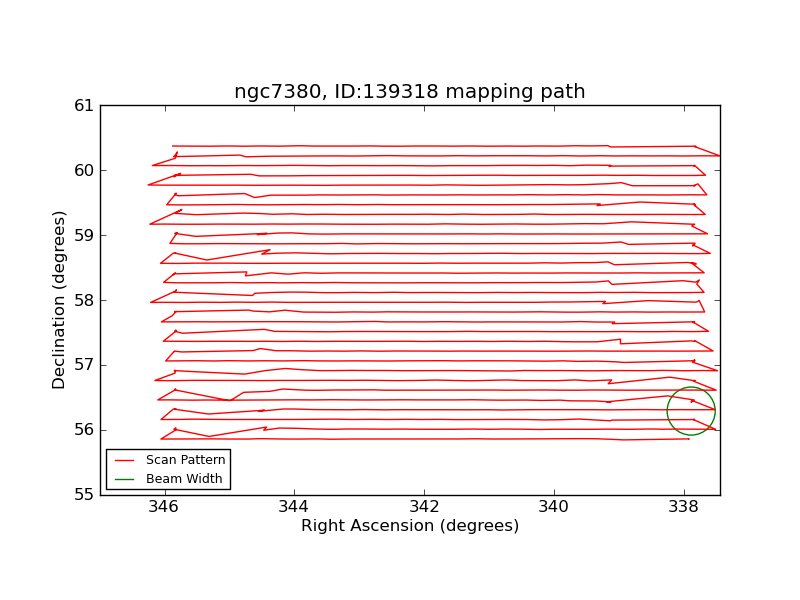Click the x-axis tick label 340

pos(554,507)
